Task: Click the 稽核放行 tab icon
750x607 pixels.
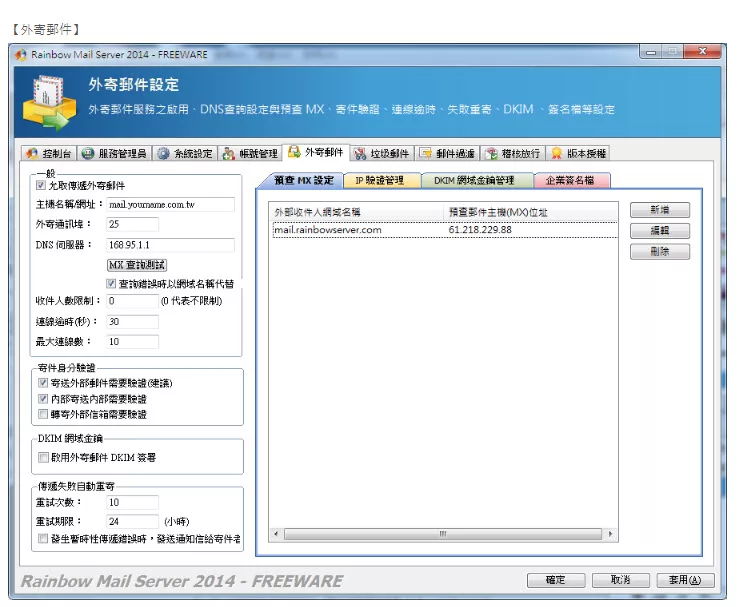Action: tap(492, 154)
